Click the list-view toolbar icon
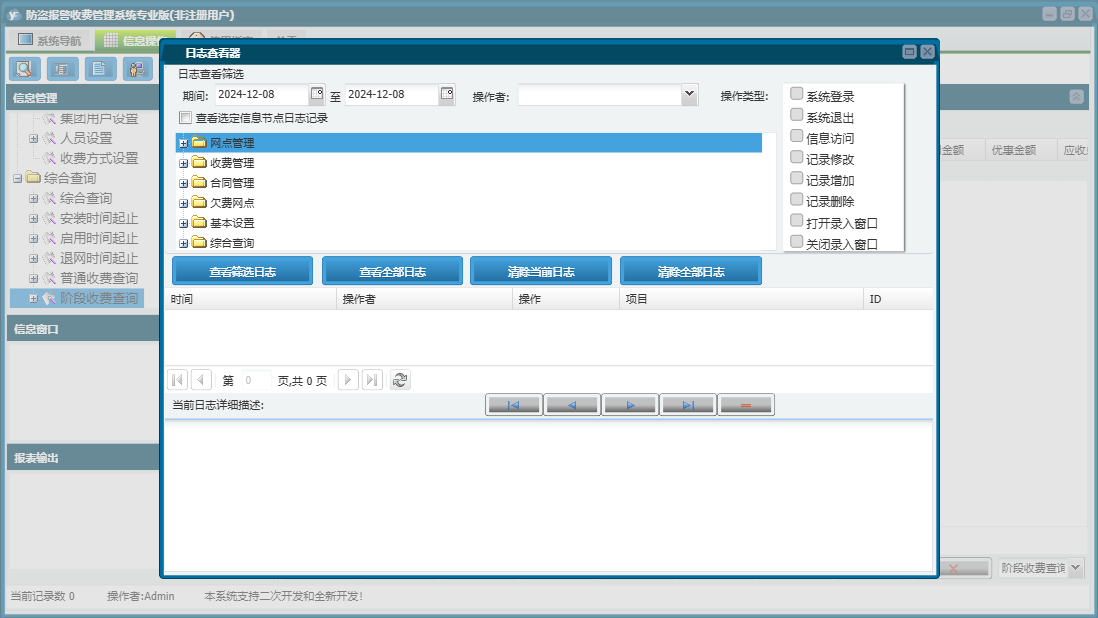The image size is (1098, 618). [62, 69]
